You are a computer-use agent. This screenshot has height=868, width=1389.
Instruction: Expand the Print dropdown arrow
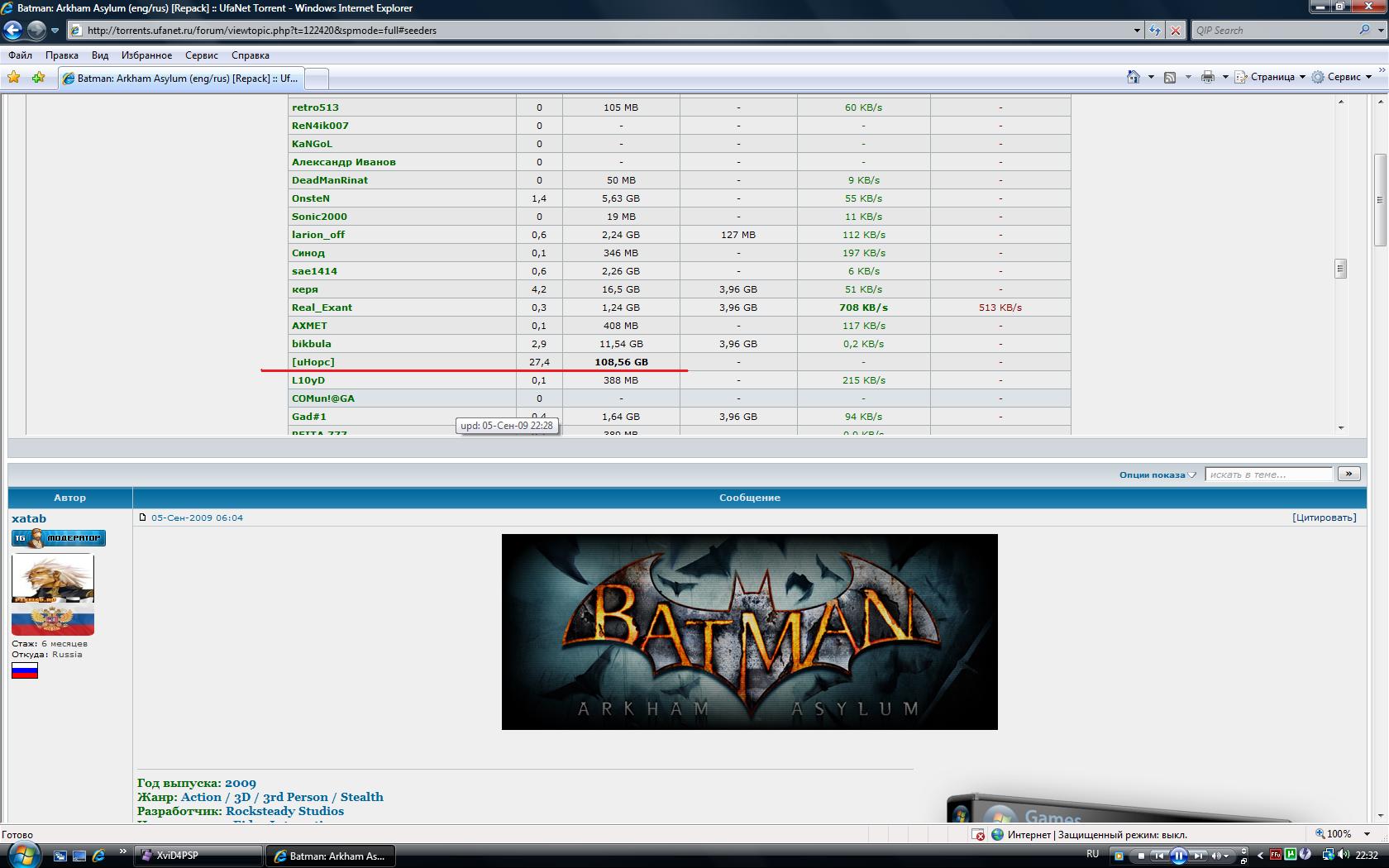coord(1225,77)
